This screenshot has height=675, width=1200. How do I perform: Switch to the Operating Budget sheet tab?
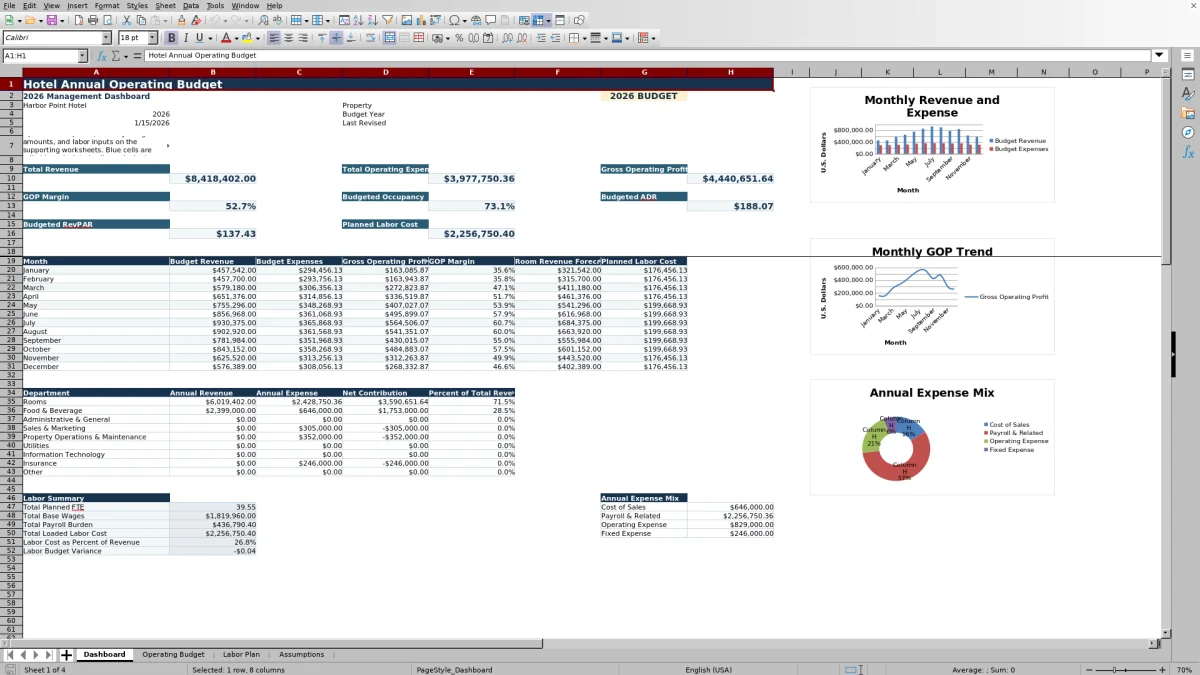173,655
